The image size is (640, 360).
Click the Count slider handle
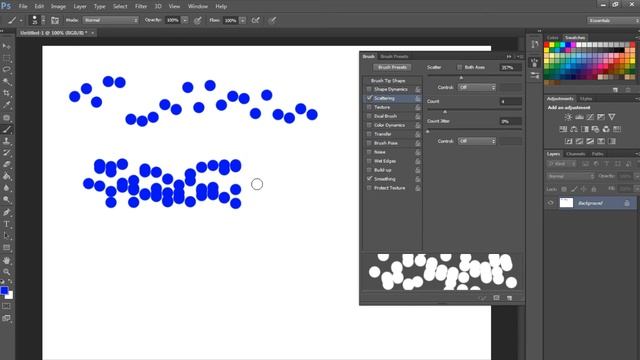pos(445,111)
